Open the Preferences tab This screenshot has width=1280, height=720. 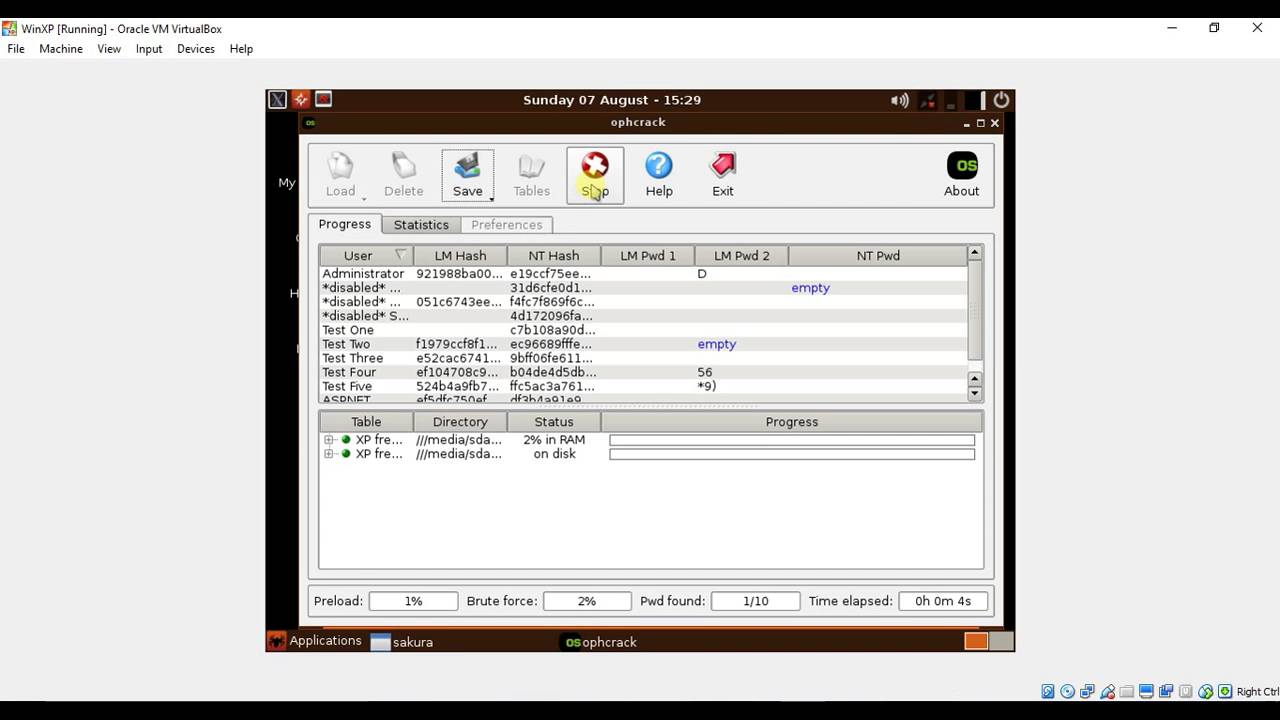[507, 225]
